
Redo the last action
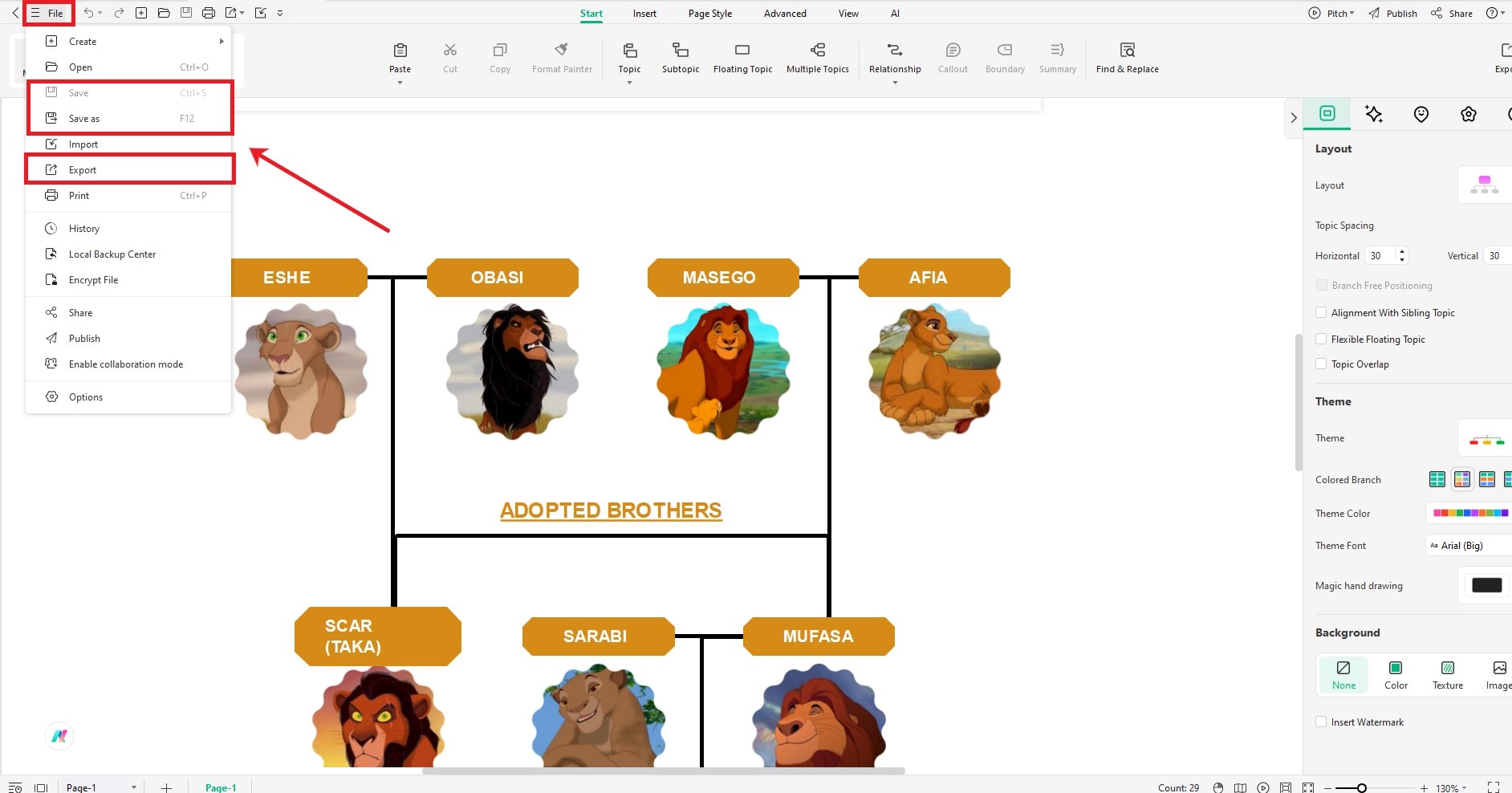pyautogui.click(x=119, y=13)
